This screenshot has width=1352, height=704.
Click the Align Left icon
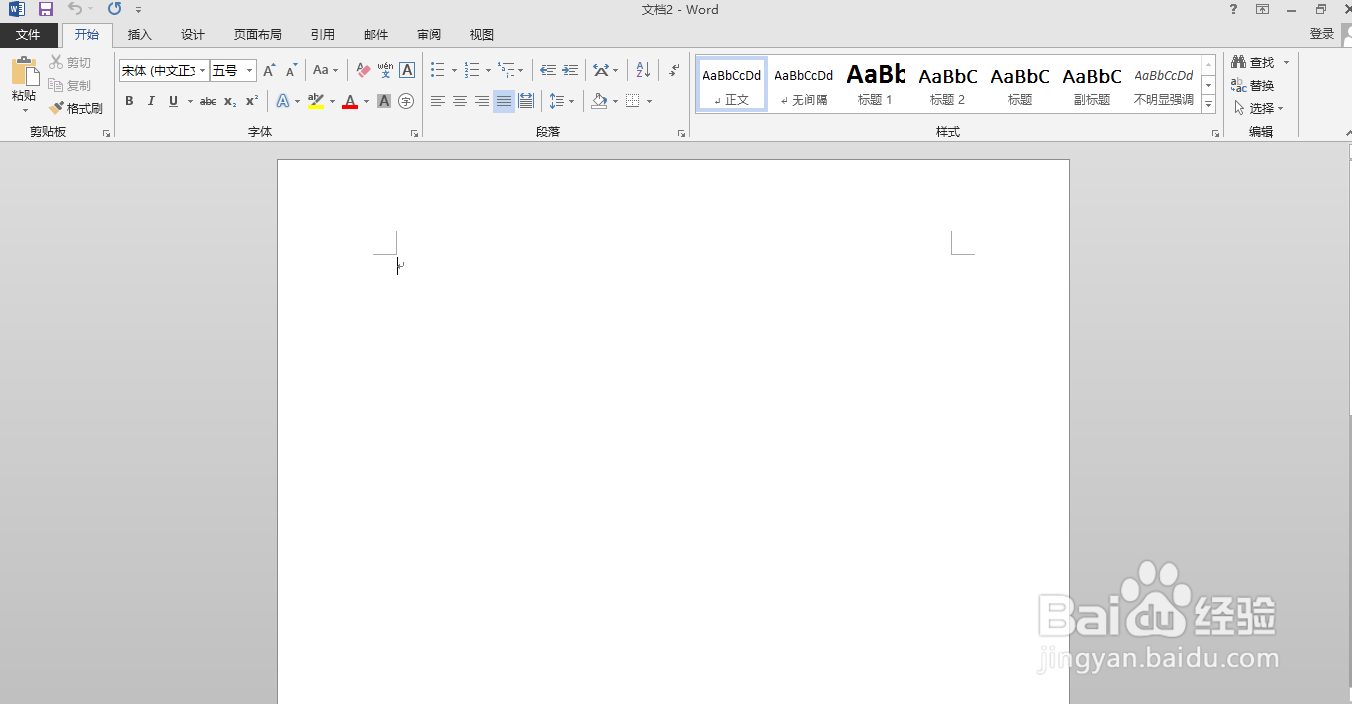coord(438,101)
